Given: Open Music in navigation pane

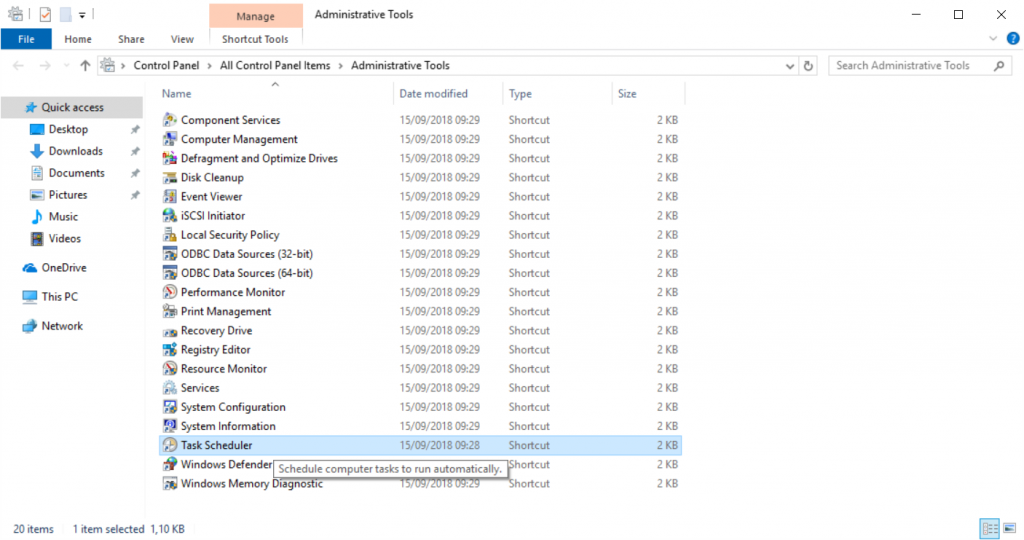Looking at the screenshot, I should pyautogui.click(x=63, y=217).
